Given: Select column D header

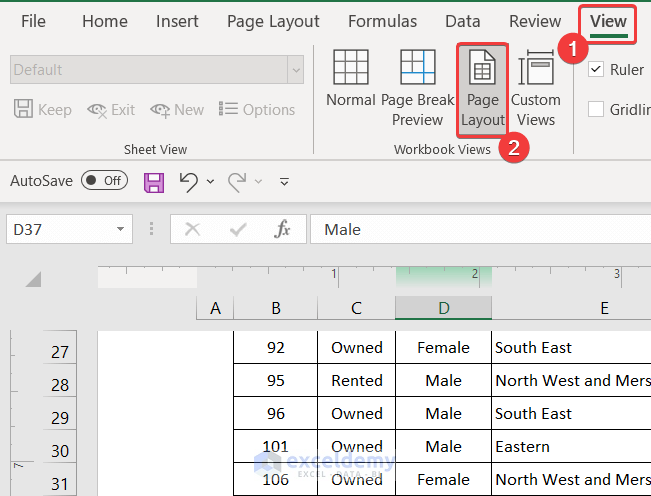Looking at the screenshot, I should click(x=443, y=308).
